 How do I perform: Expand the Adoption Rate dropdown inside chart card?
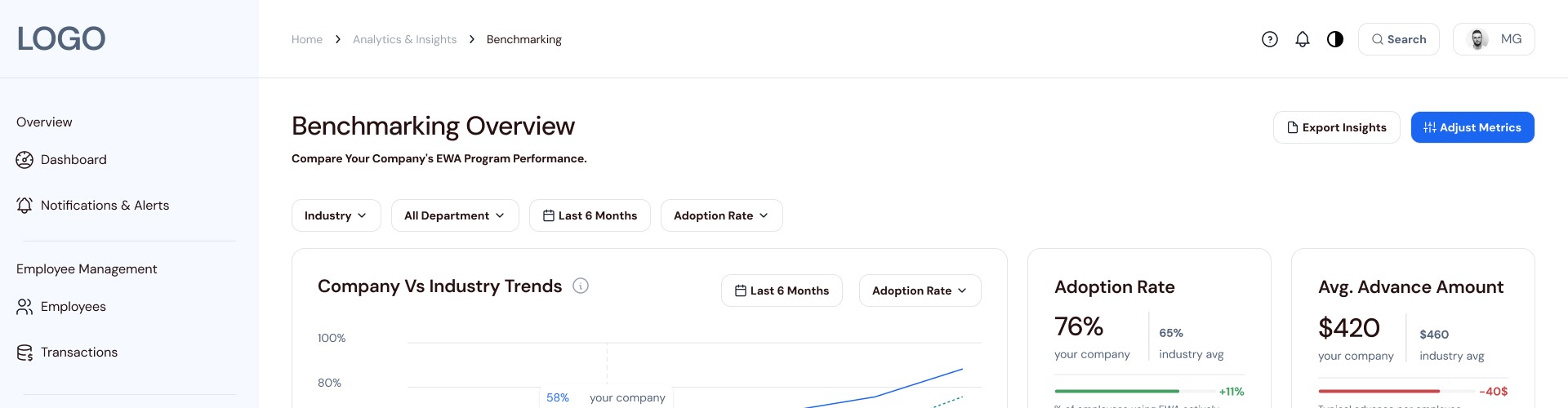coord(920,290)
